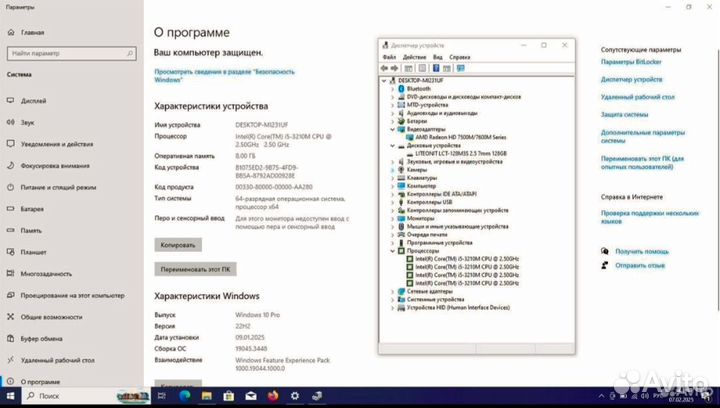Image resolution: width=720 pixels, height=408 pixels.
Task: Select the Мониторы node in device tree
Action: click(x=421, y=218)
